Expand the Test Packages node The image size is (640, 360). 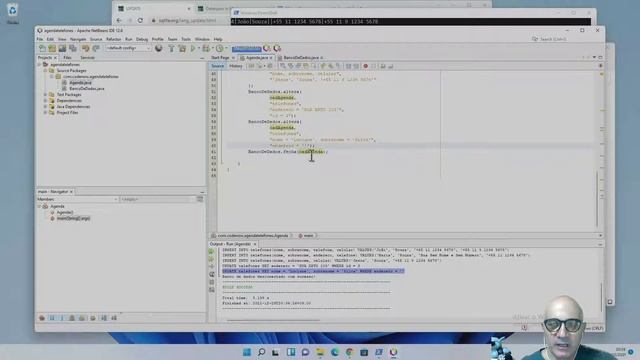coord(45,95)
